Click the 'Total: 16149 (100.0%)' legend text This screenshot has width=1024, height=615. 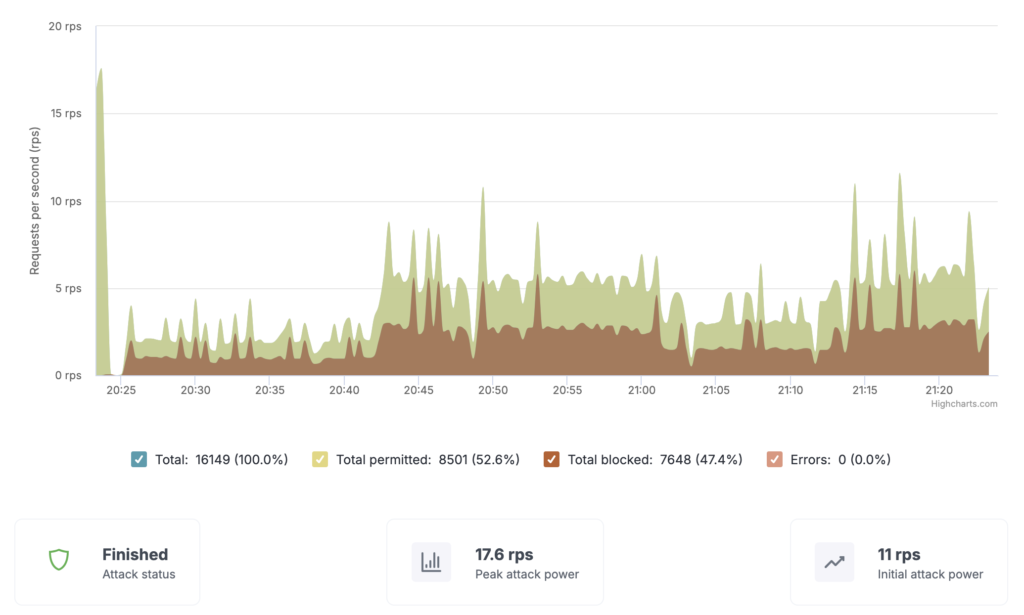point(221,460)
